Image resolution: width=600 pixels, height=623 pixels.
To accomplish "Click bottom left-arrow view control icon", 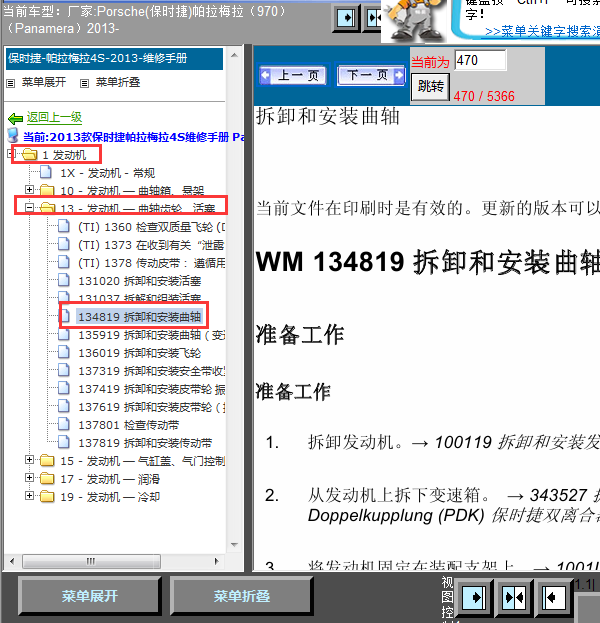I will [554, 597].
